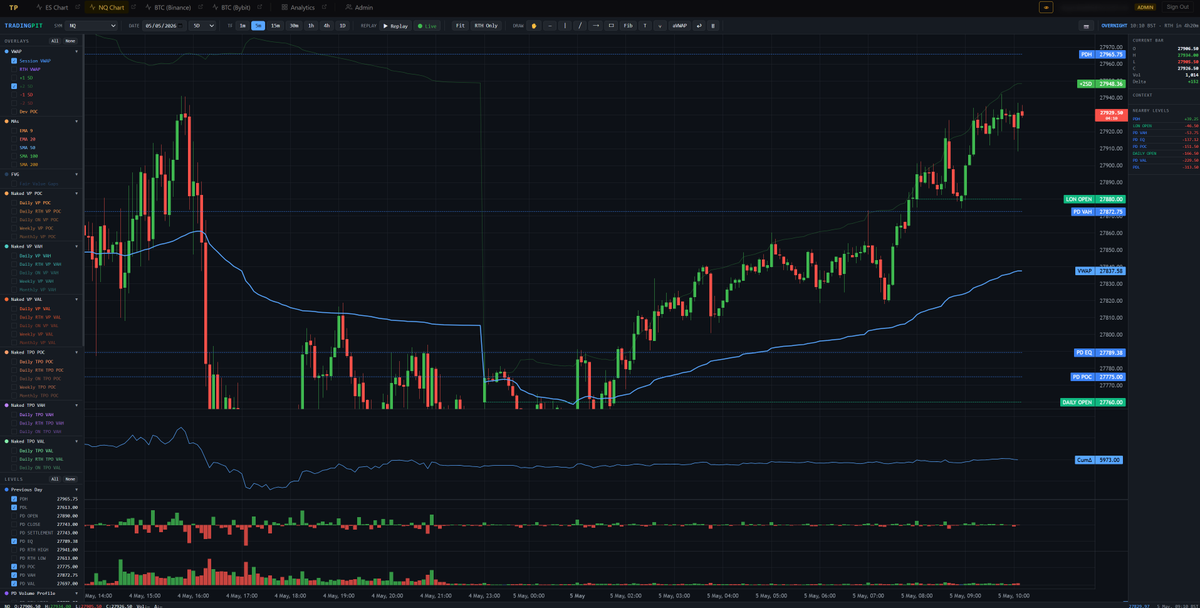Open the chart camera/screenshot button
Image resolution: width=1200 pixels, height=608 pixels.
tap(1087, 25)
